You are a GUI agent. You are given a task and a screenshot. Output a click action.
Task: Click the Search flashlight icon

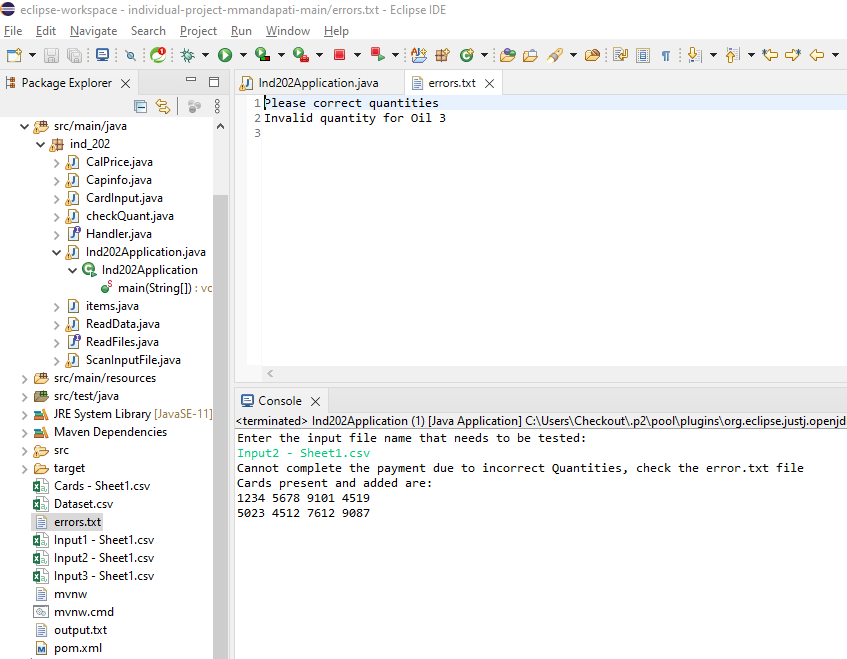pyautogui.click(x=555, y=55)
